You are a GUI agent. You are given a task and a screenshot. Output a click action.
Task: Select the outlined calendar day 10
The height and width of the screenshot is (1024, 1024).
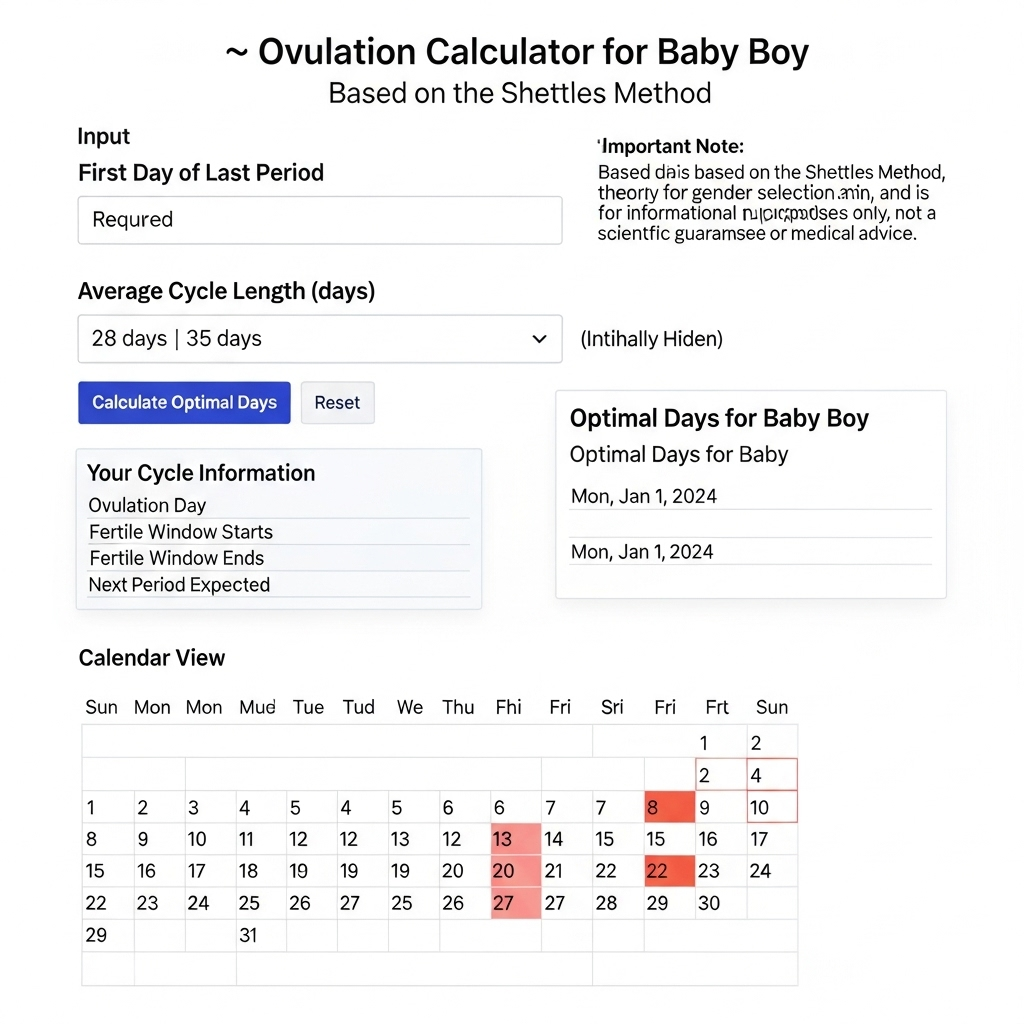pyautogui.click(x=772, y=807)
